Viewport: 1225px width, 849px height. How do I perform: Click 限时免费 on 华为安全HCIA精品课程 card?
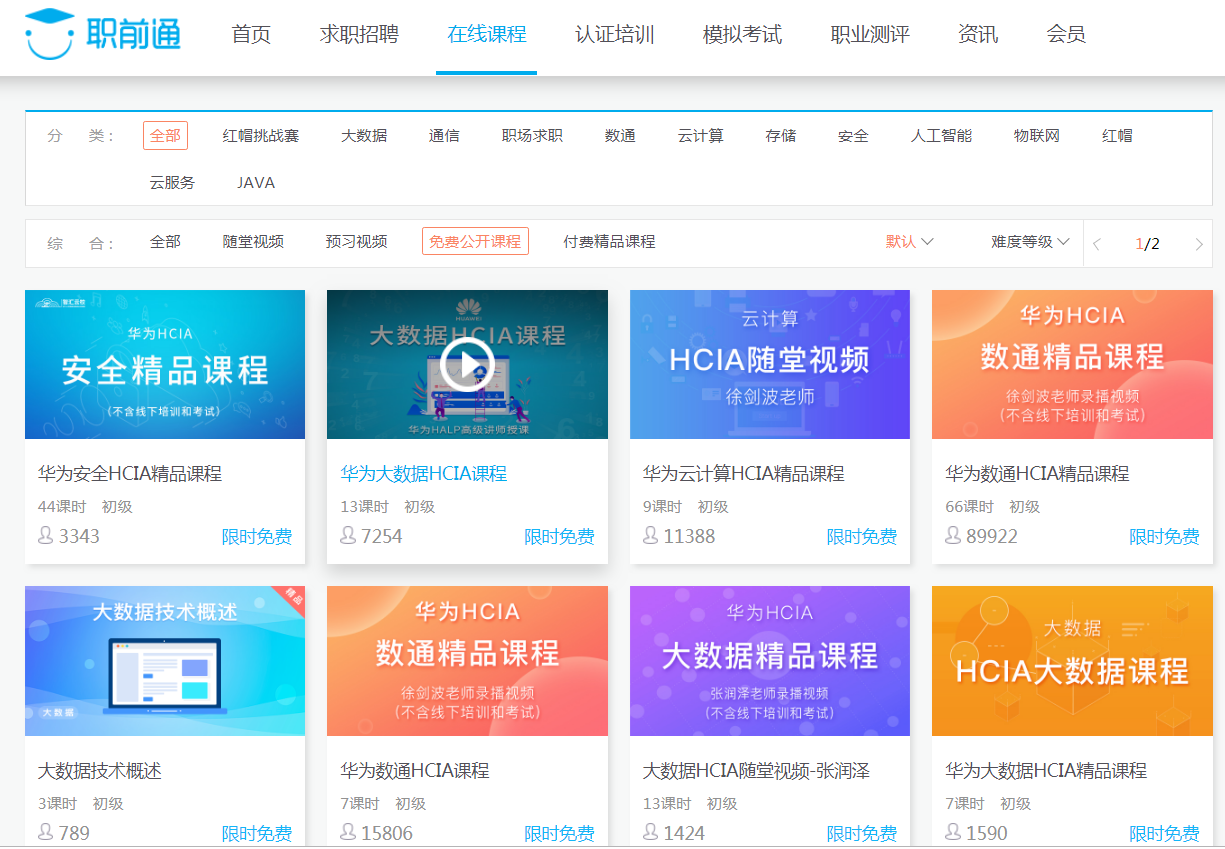coord(257,537)
